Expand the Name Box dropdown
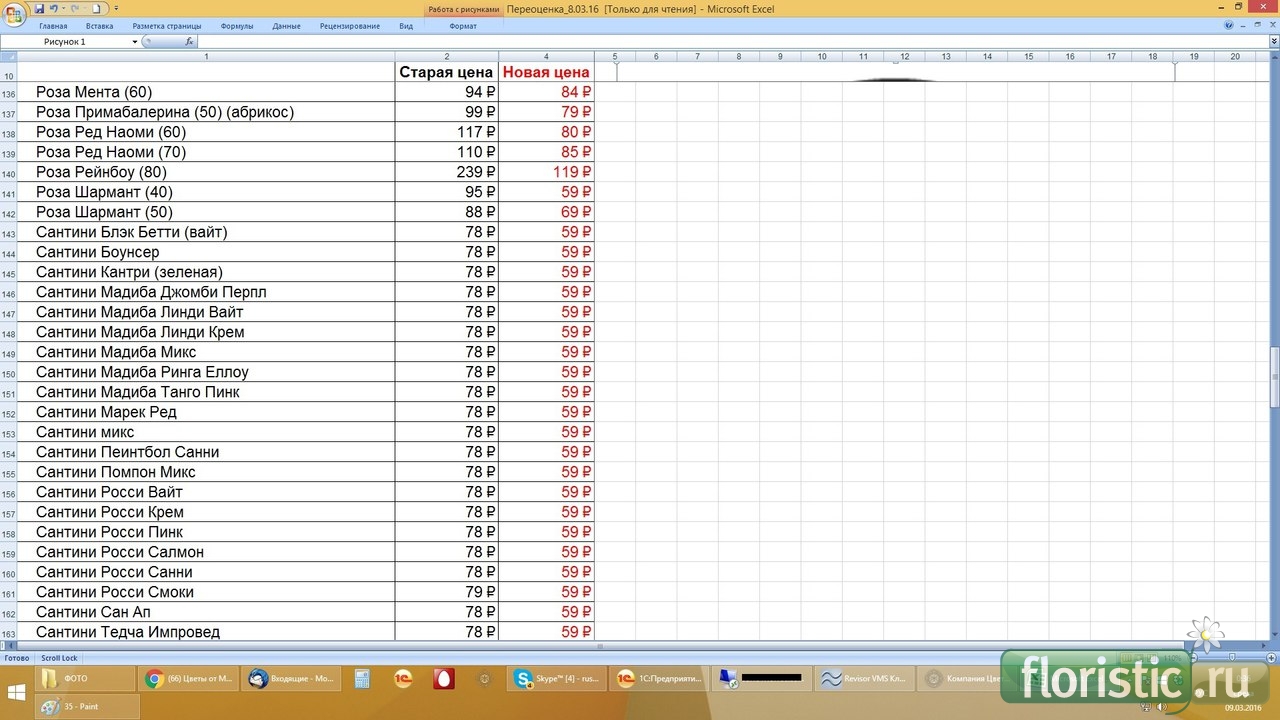The image size is (1280, 720). coord(135,42)
